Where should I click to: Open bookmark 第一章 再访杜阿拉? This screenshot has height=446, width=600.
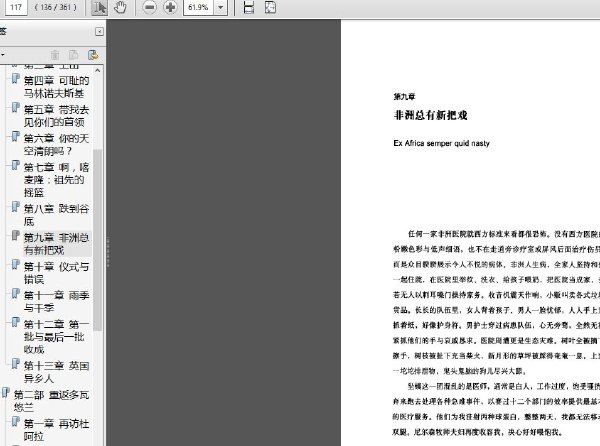point(56,430)
